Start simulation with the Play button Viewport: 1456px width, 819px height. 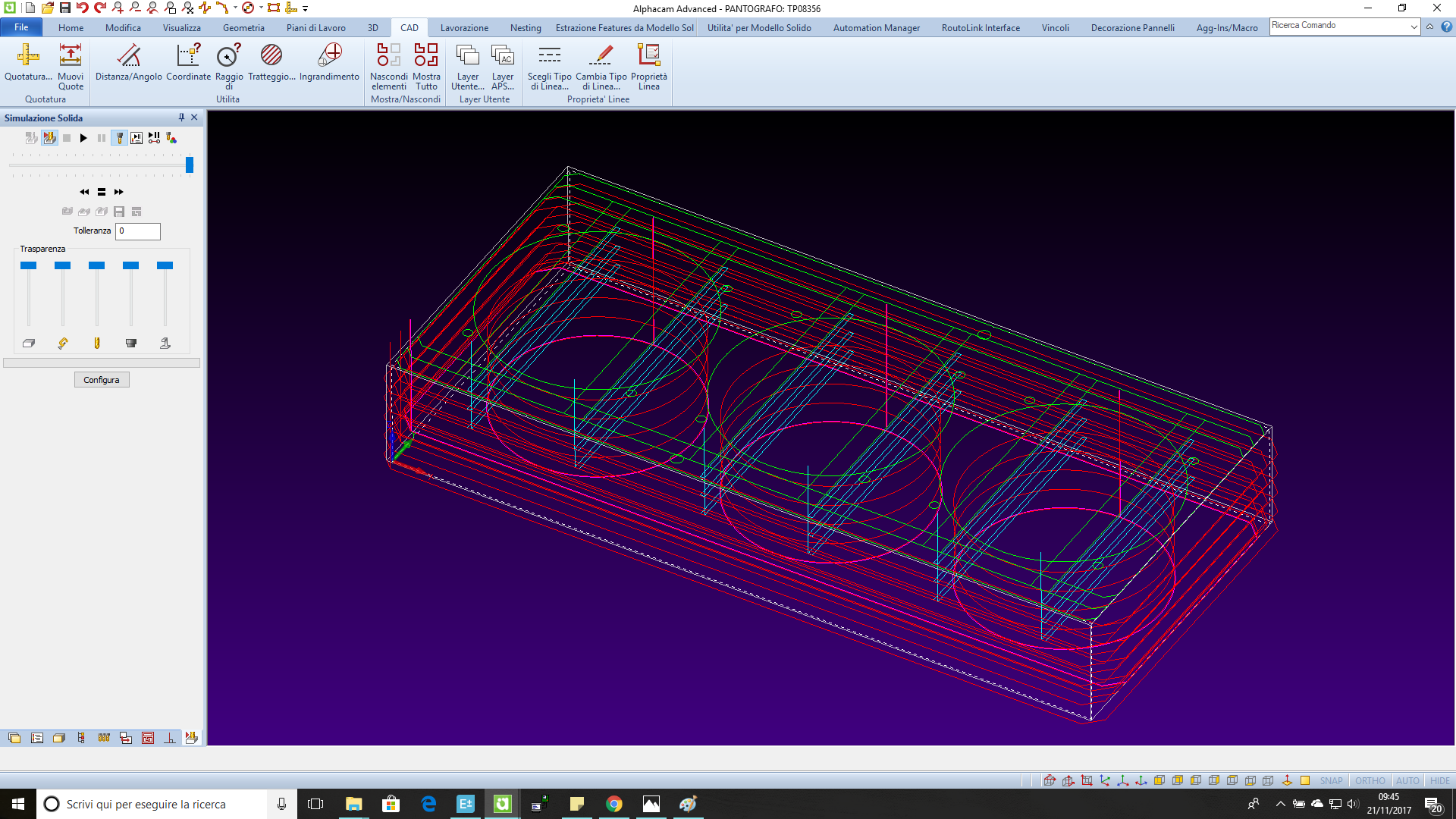83,138
